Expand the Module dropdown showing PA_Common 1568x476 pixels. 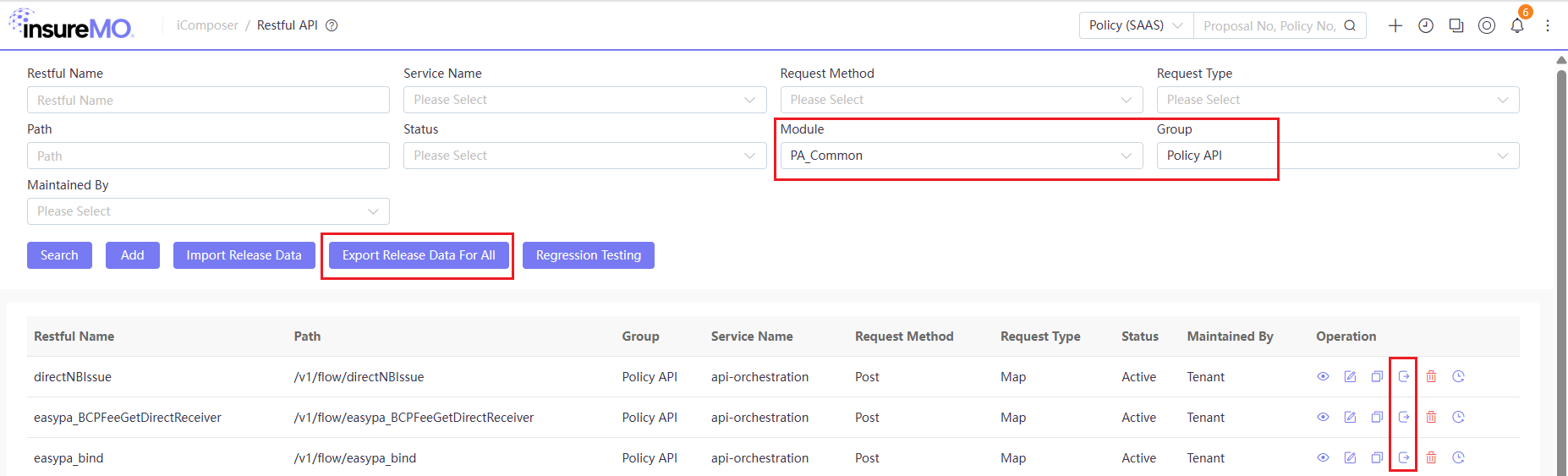pos(962,156)
